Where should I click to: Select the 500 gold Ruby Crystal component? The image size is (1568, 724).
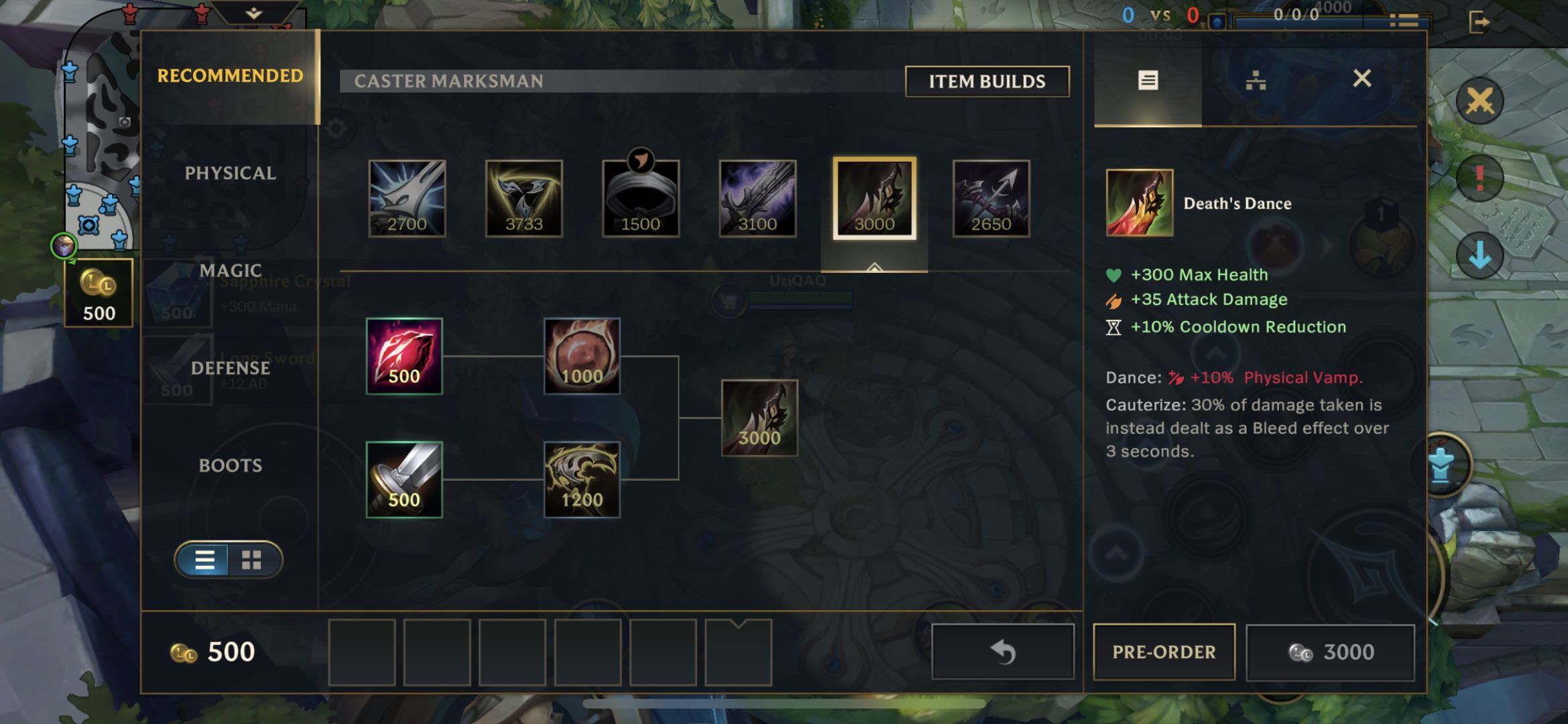click(x=404, y=356)
